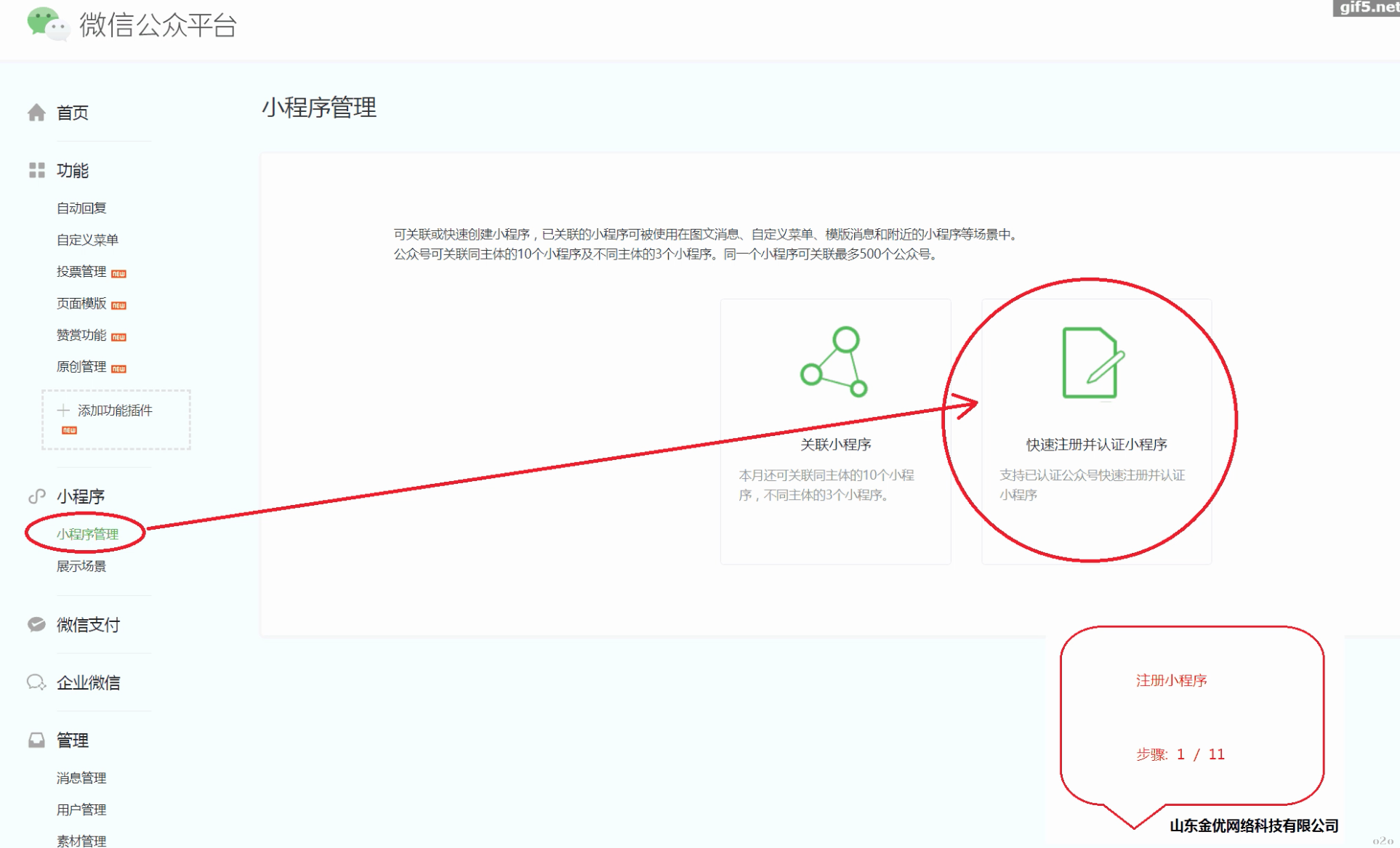
Task: Click the WeChat logo icon
Action: coord(48,24)
